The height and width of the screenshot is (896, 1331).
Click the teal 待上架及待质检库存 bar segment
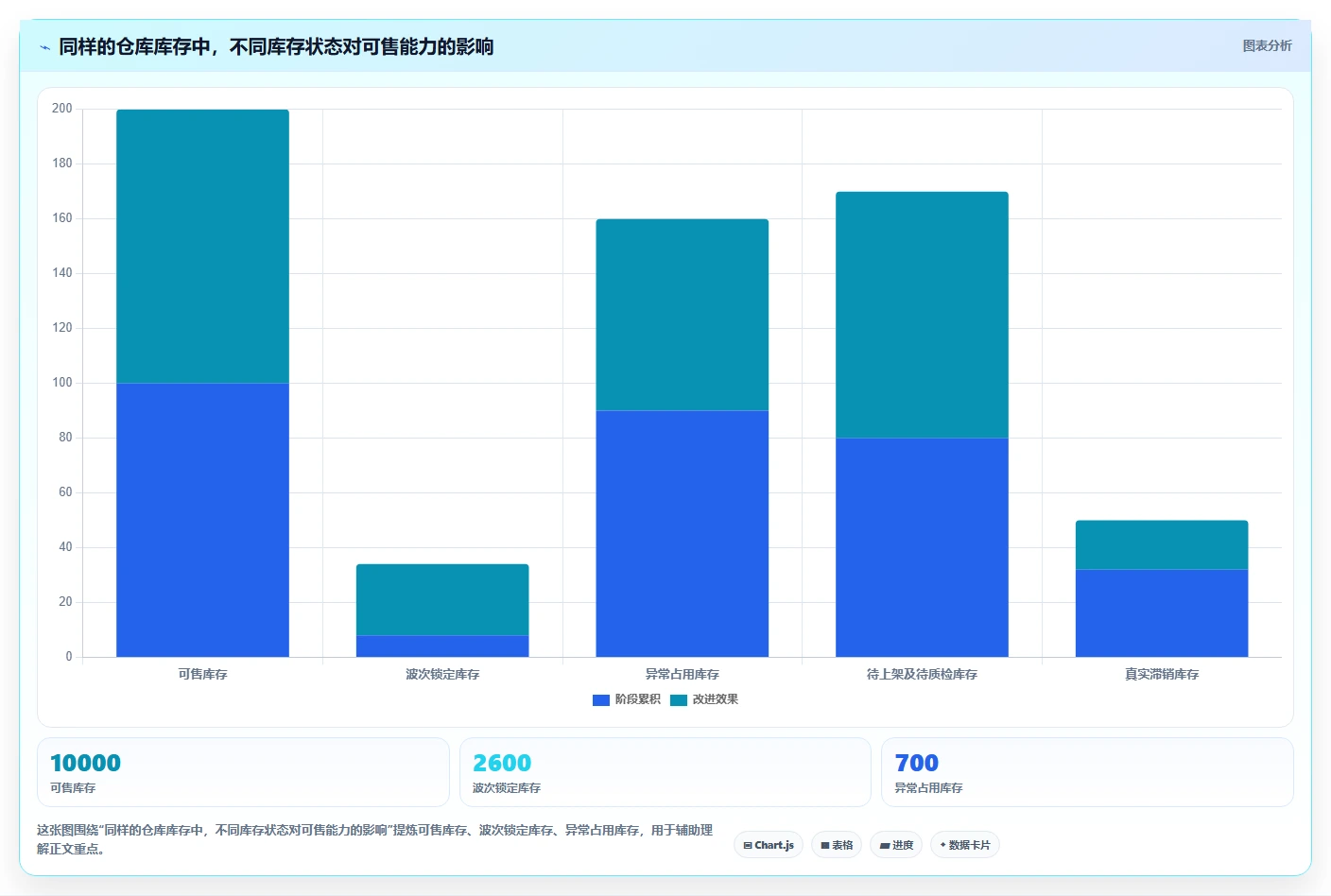(x=922, y=315)
